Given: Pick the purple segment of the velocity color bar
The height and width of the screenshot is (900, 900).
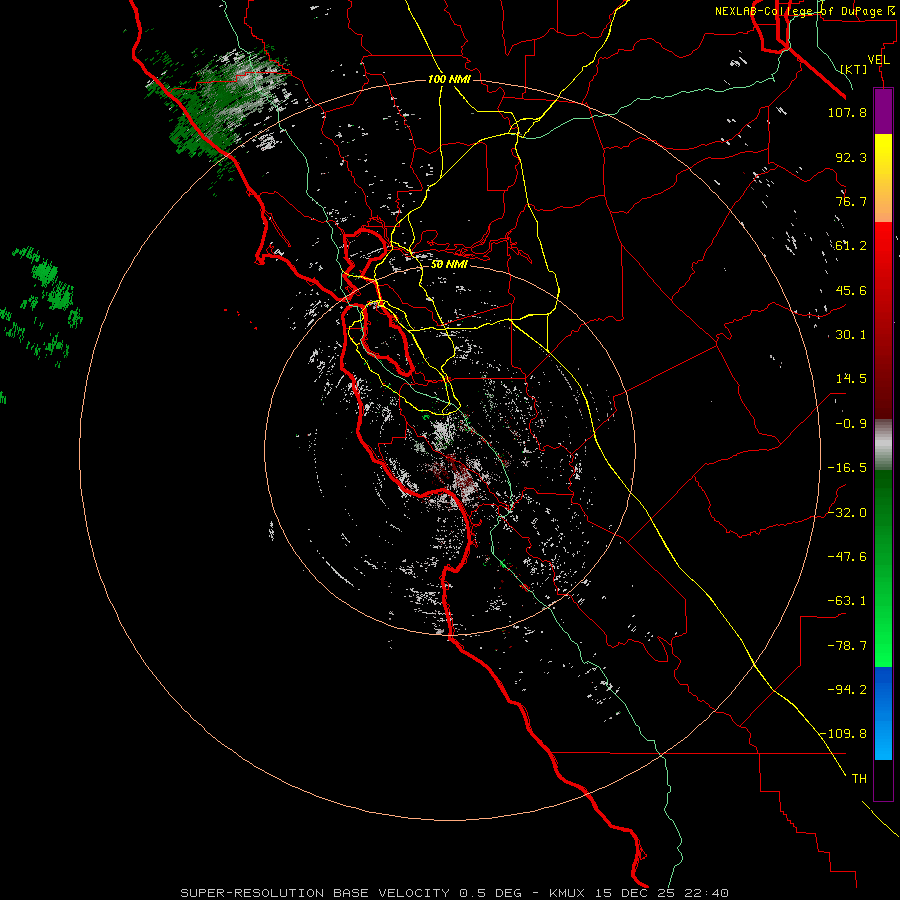Looking at the screenshot, I should (x=883, y=111).
